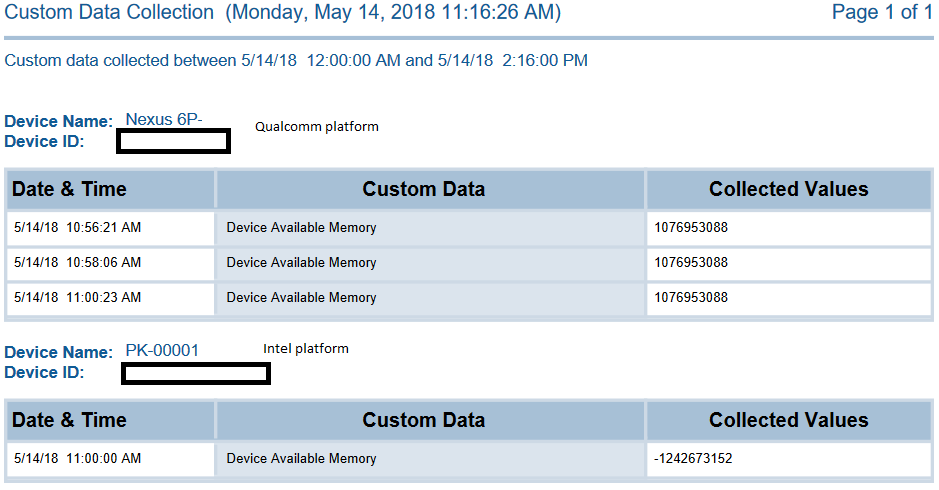Viewport: 939px width, 490px height.
Task: Click the custom data collected date range line
Action: point(296,60)
